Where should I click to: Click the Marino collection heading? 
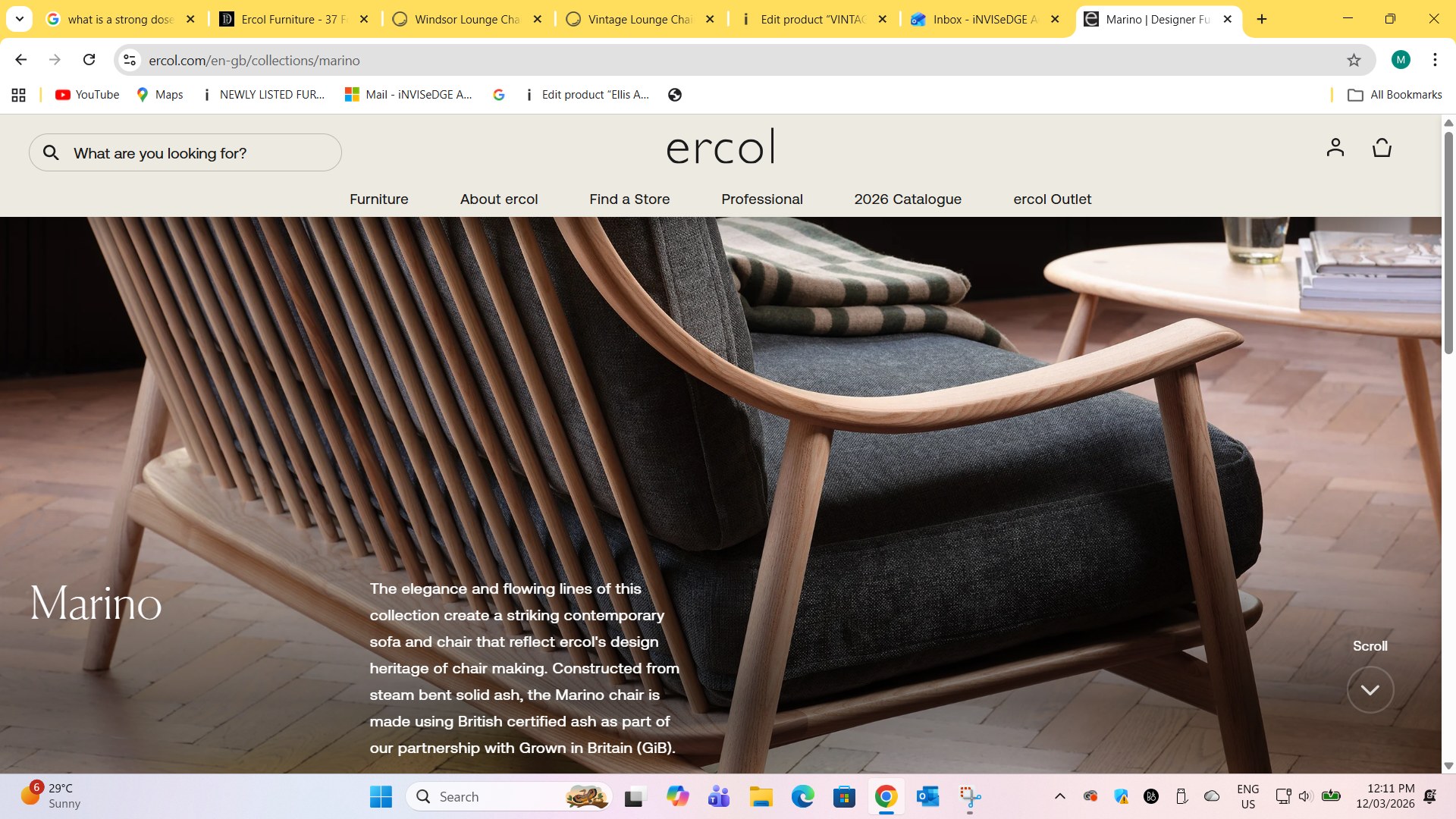pos(96,604)
